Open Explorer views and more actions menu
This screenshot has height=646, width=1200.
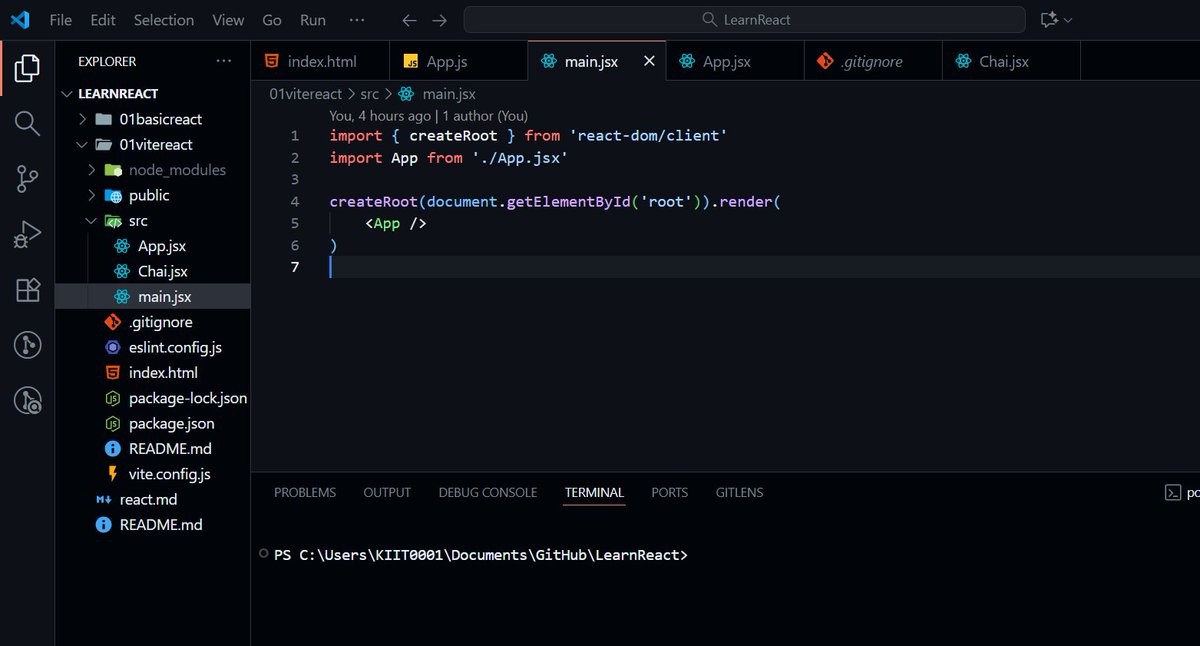[223, 61]
